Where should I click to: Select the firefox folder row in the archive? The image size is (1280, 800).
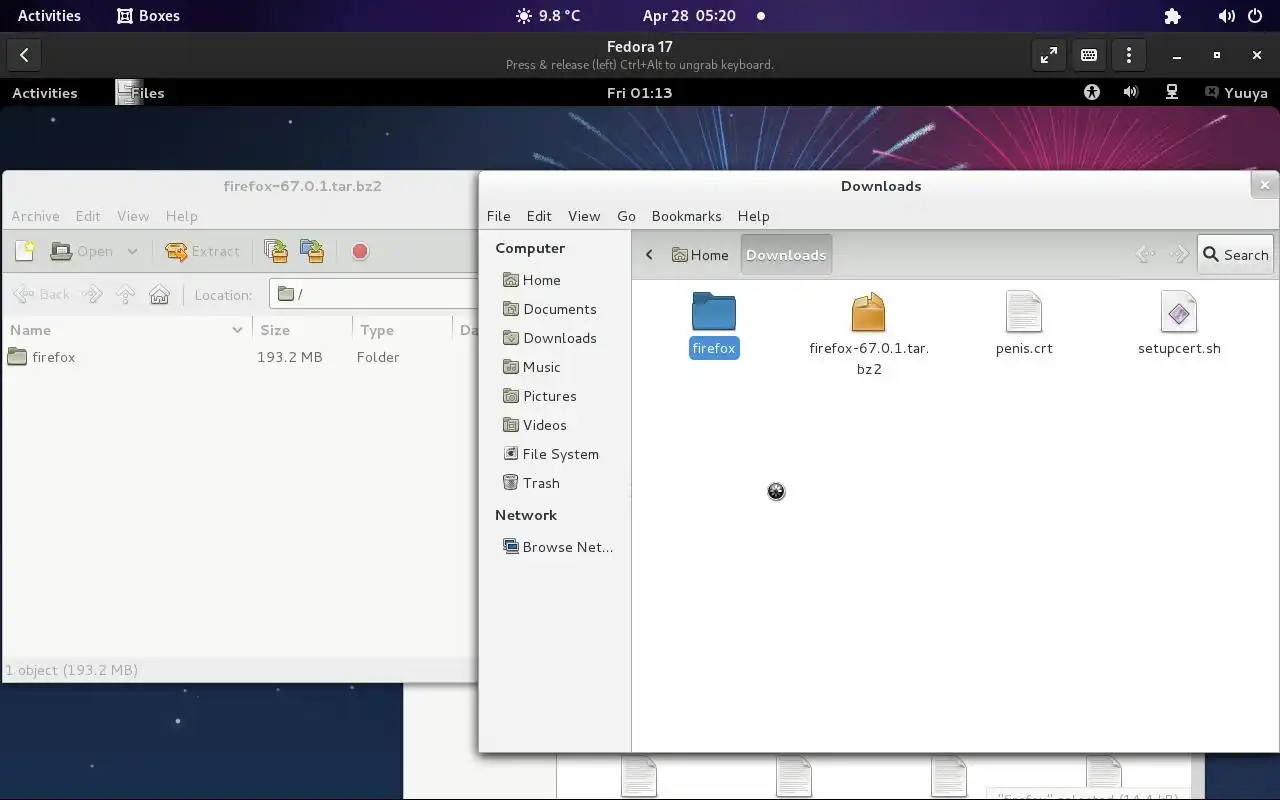pyautogui.click(x=240, y=357)
